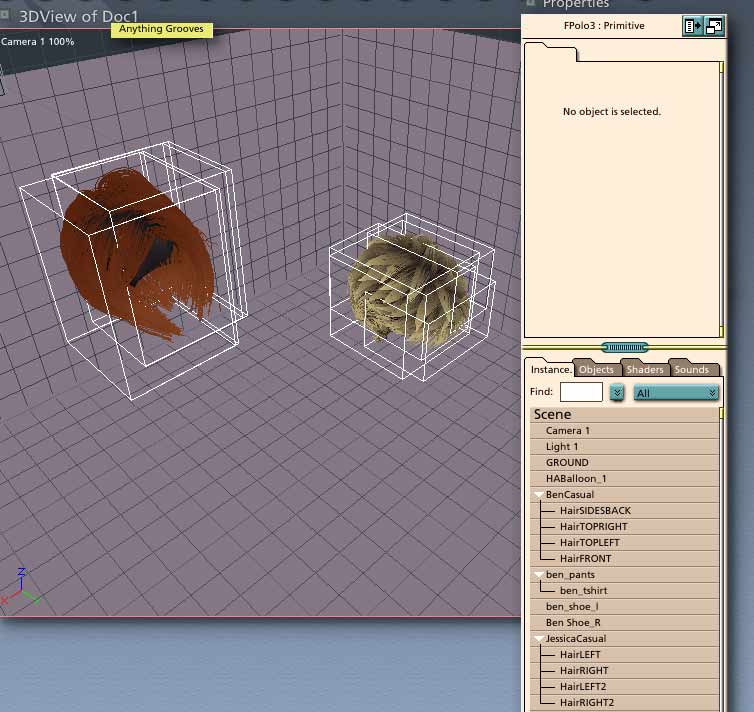Image resolution: width=754 pixels, height=712 pixels.
Task: Grab the panel divider resize handle
Action: 626,347
